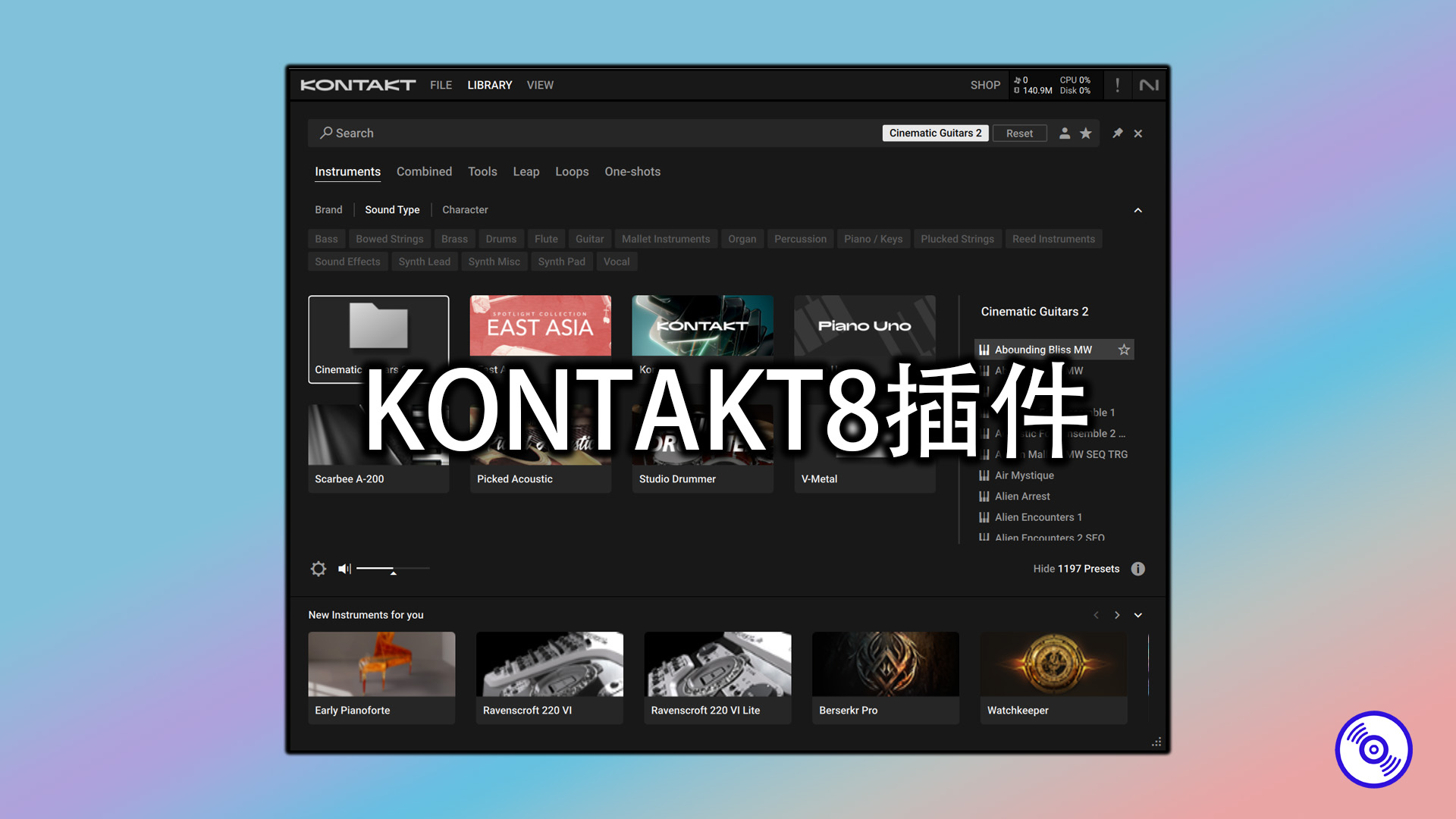
Task: Click the instrument icon beside Air Mystique
Action: [x=984, y=475]
